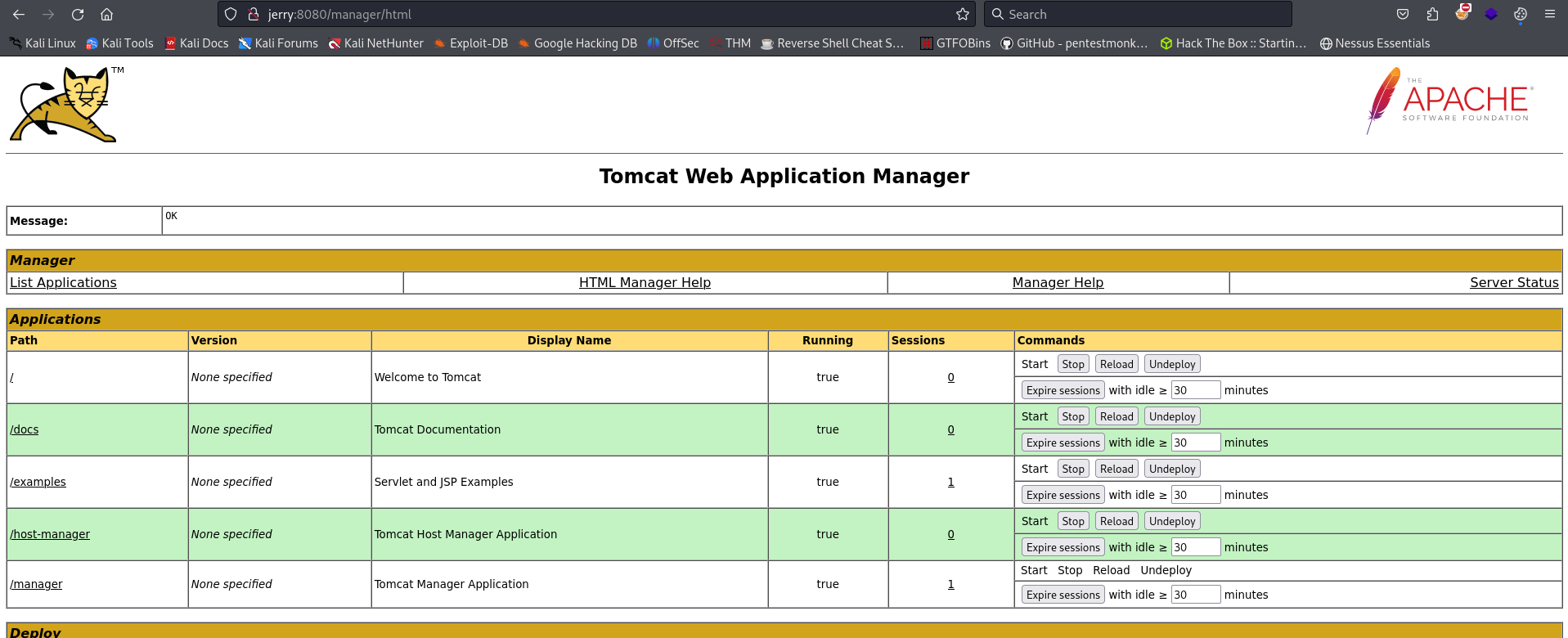Reload the page with refresh icon

78,14
